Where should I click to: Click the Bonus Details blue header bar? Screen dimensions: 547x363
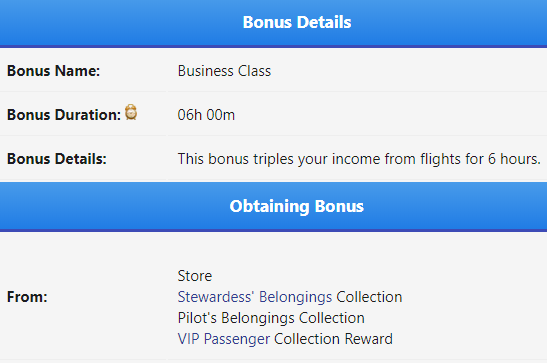pyautogui.click(x=274, y=23)
